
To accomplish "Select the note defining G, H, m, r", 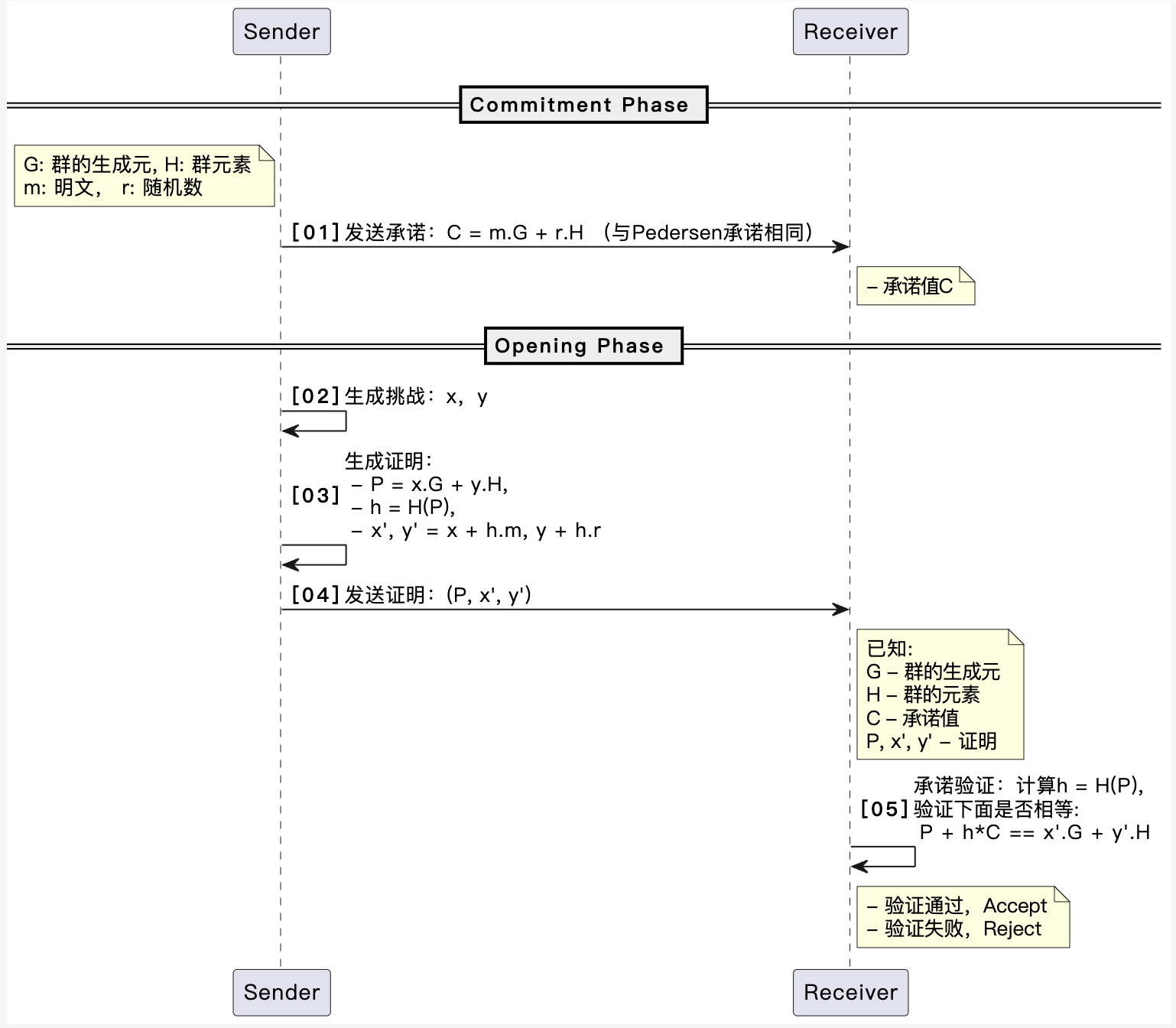I will pyautogui.click(x=144, y=176).
